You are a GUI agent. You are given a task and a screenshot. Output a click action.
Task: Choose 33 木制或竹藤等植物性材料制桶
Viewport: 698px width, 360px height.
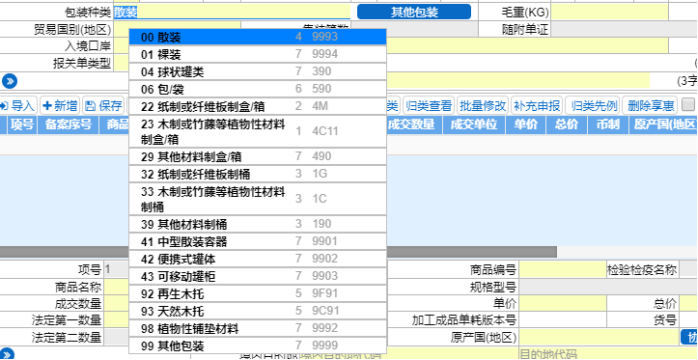(x=257, y=199)
